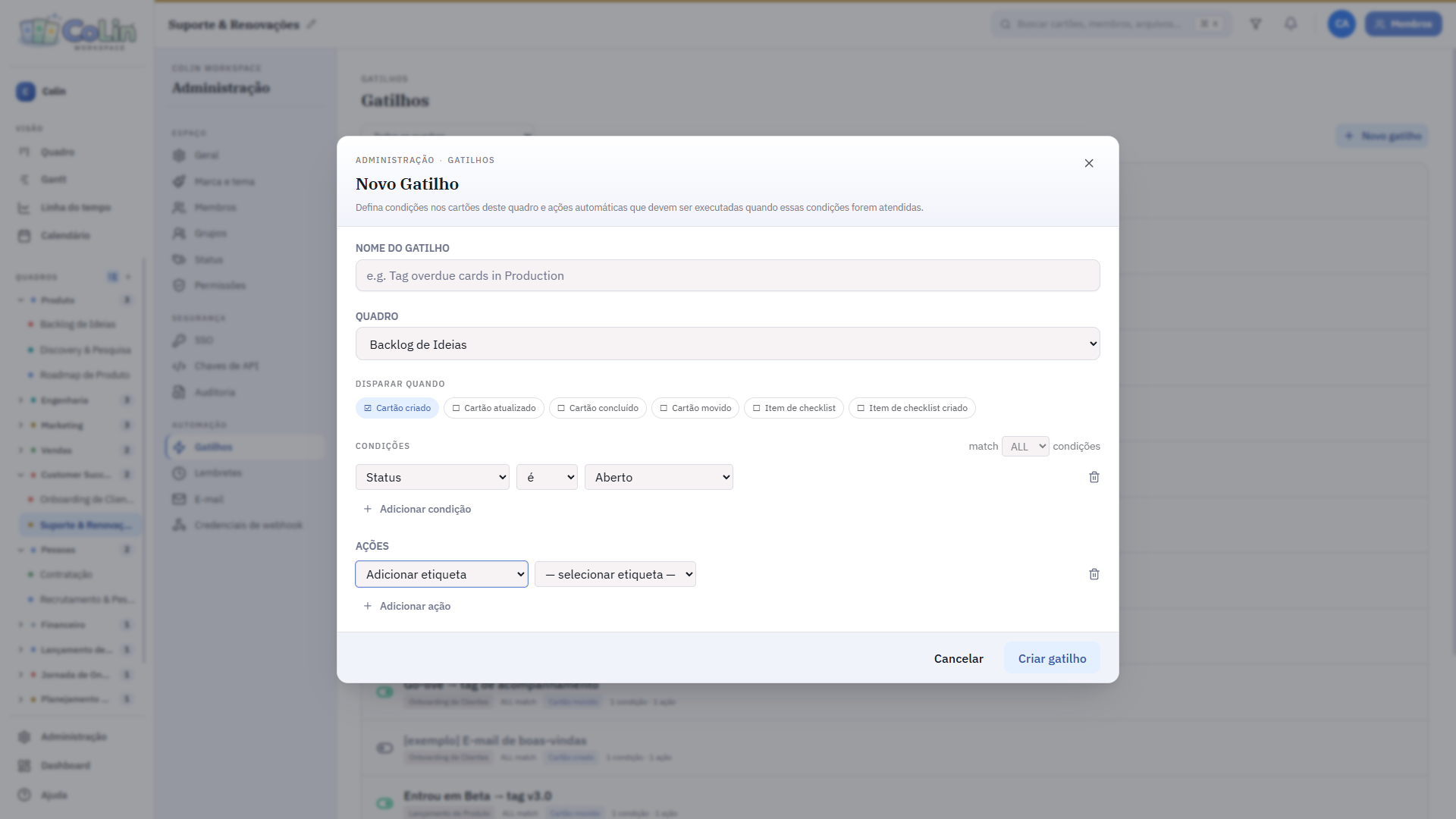Toggle the [exemplo] E-mail de boas-vindas trigger
This screenshot has height=819, width=1456.
(384, 748)
